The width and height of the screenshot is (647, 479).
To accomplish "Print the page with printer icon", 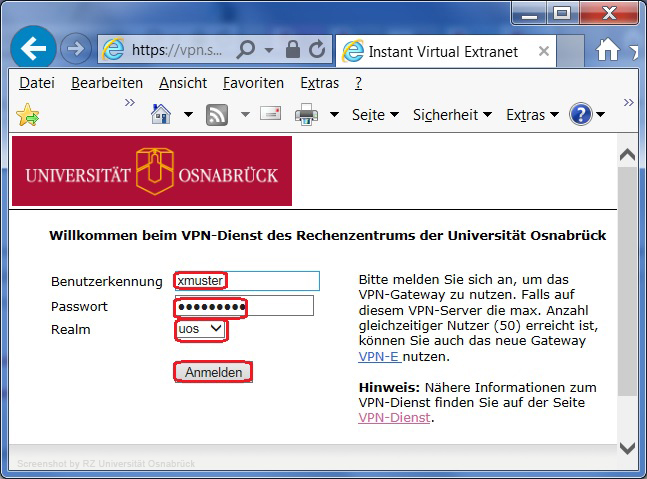I will click(306, 114).
